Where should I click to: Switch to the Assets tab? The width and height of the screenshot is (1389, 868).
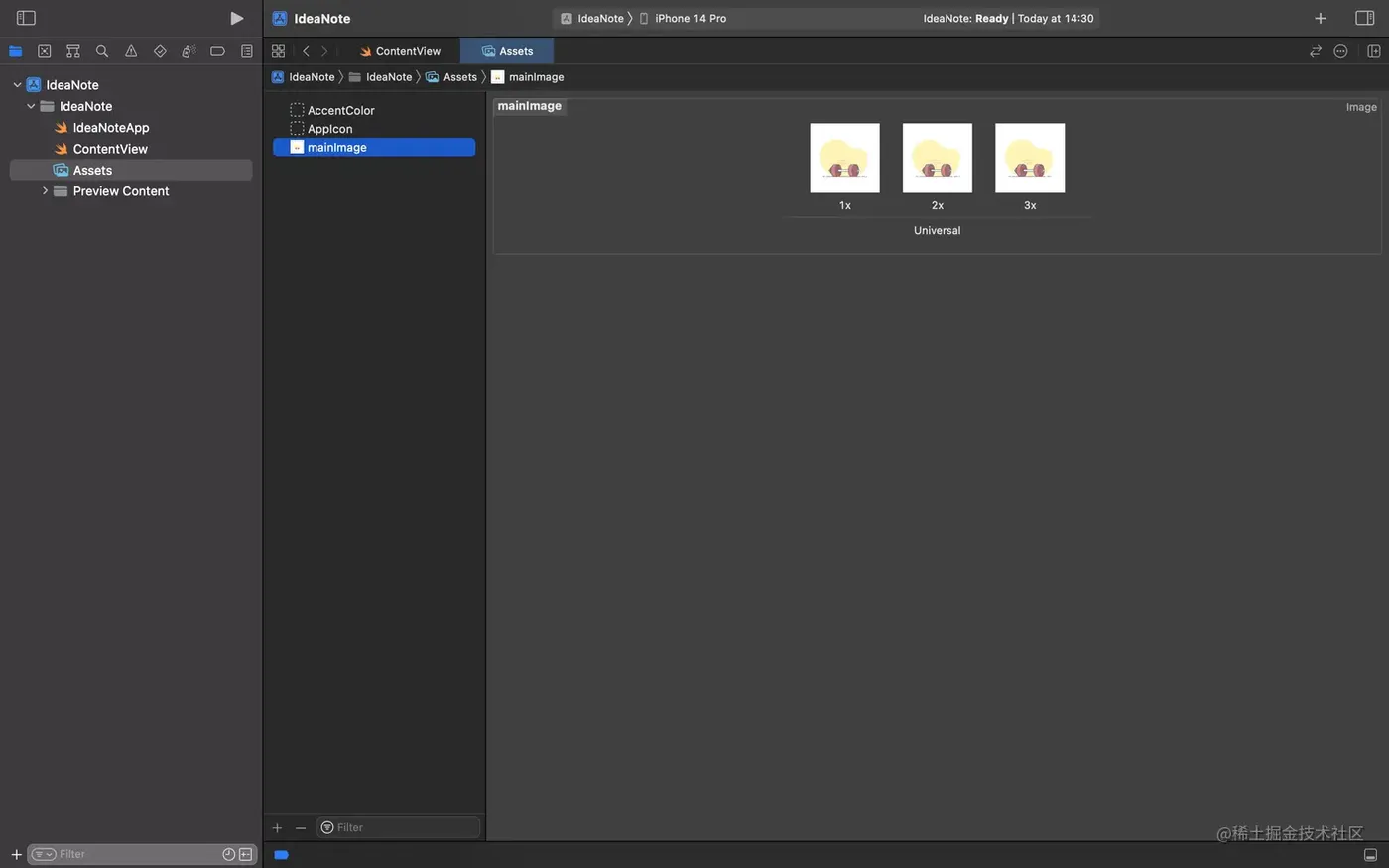point(507,51)
